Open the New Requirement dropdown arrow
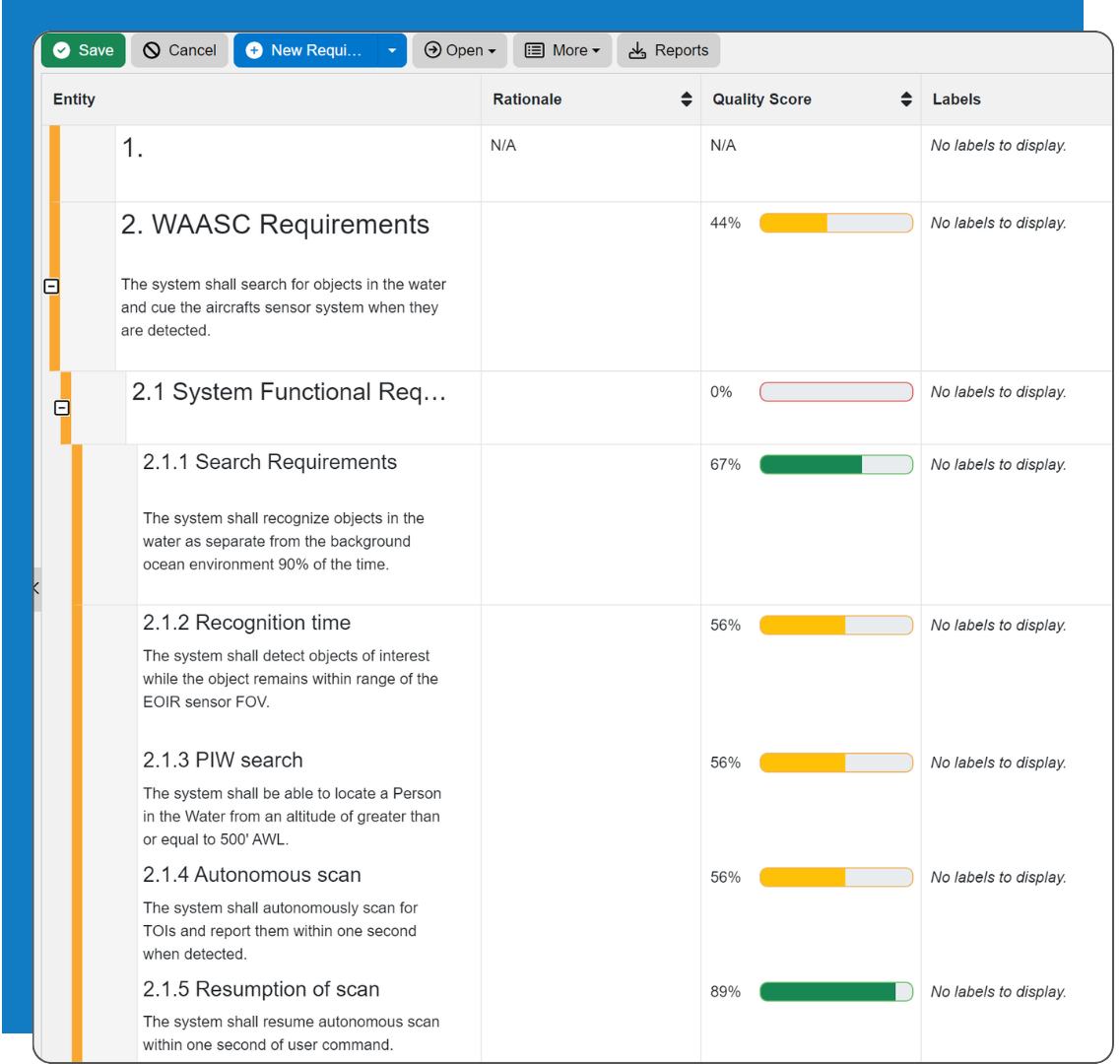The image size is (1120, 1064). [391, 50]
